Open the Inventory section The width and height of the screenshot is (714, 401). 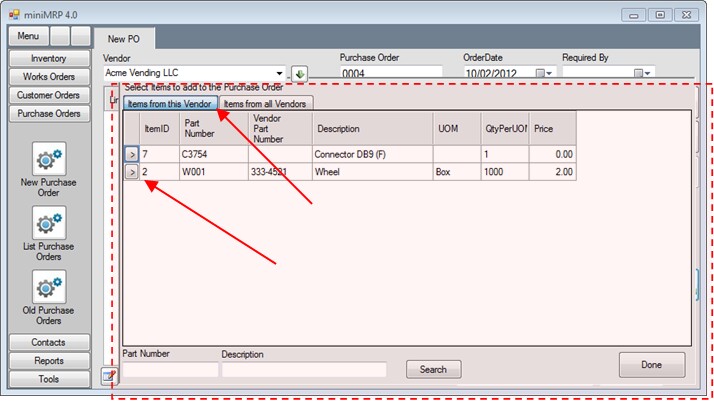click(48, 59)
